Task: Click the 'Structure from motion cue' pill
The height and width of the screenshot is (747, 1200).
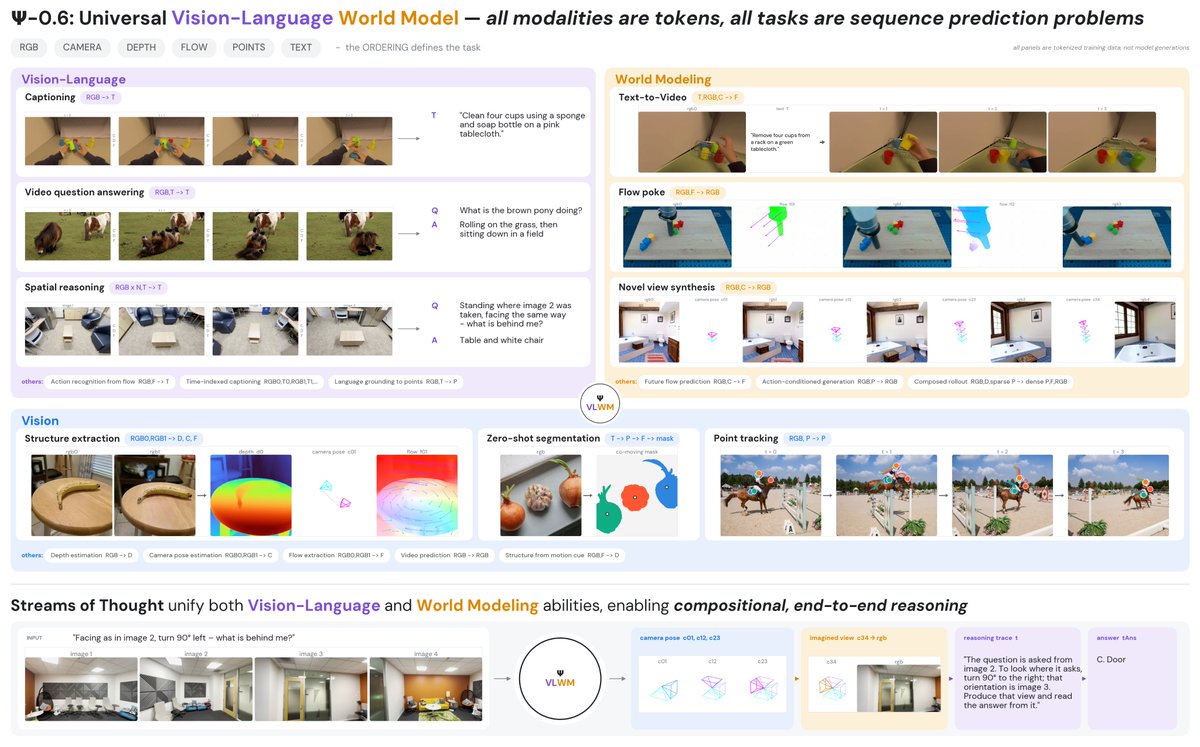Action: point(564,554)
